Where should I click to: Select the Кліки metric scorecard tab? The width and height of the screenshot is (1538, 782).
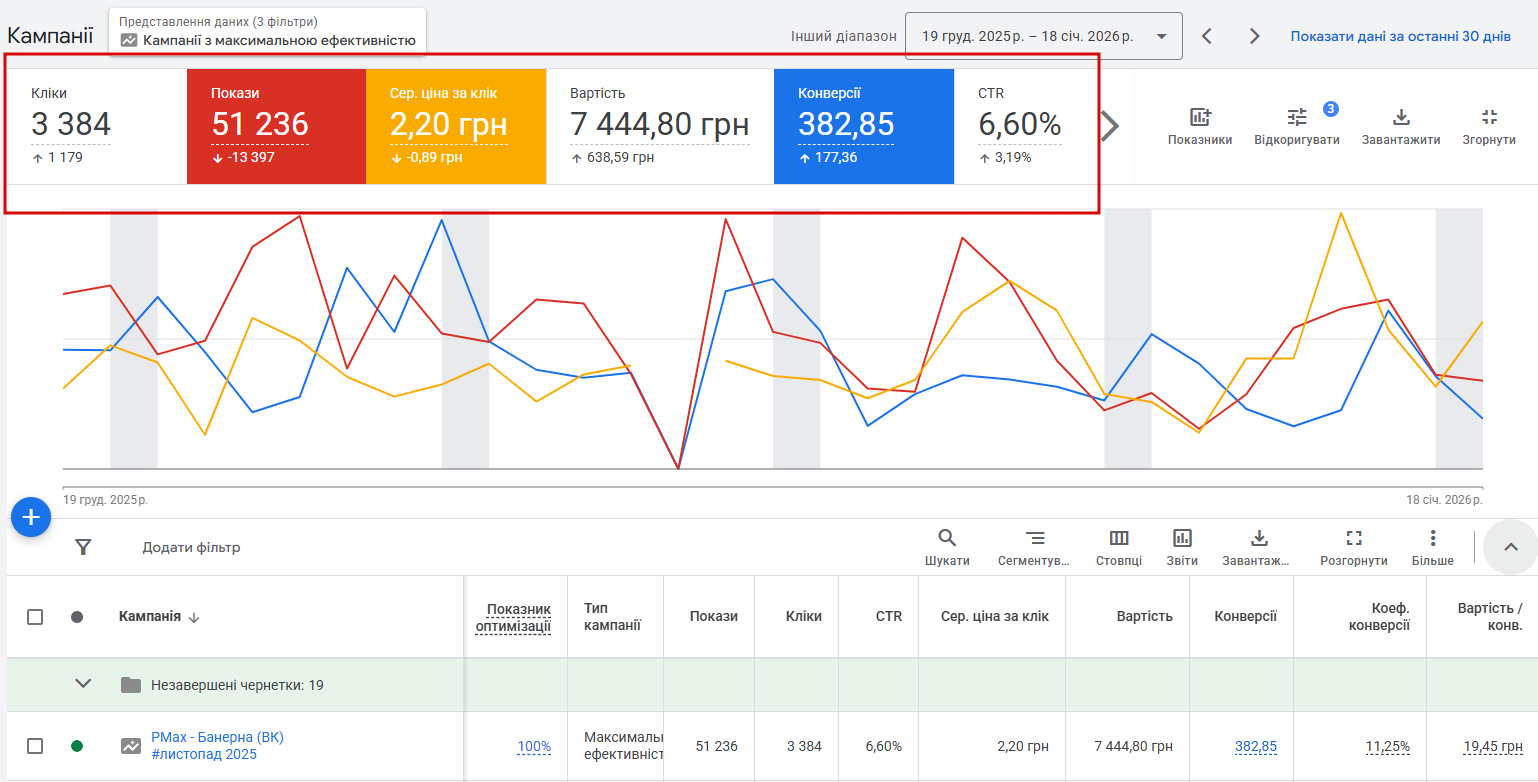97,126
